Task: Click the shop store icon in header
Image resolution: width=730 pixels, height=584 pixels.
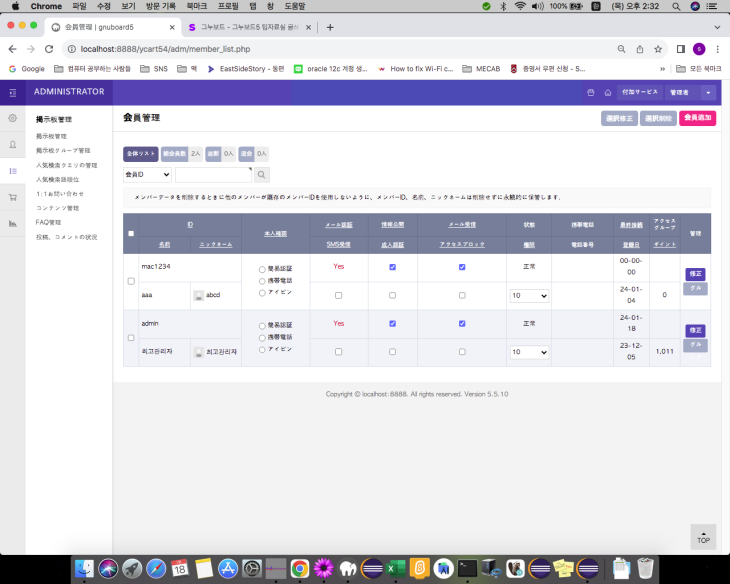Action: (x=591, y=92)
